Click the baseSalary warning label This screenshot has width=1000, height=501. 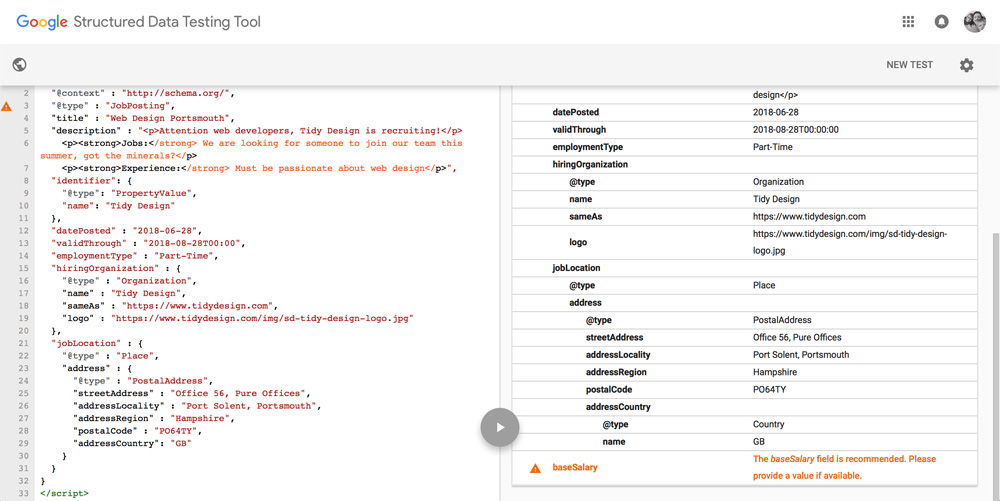point(575,468)
